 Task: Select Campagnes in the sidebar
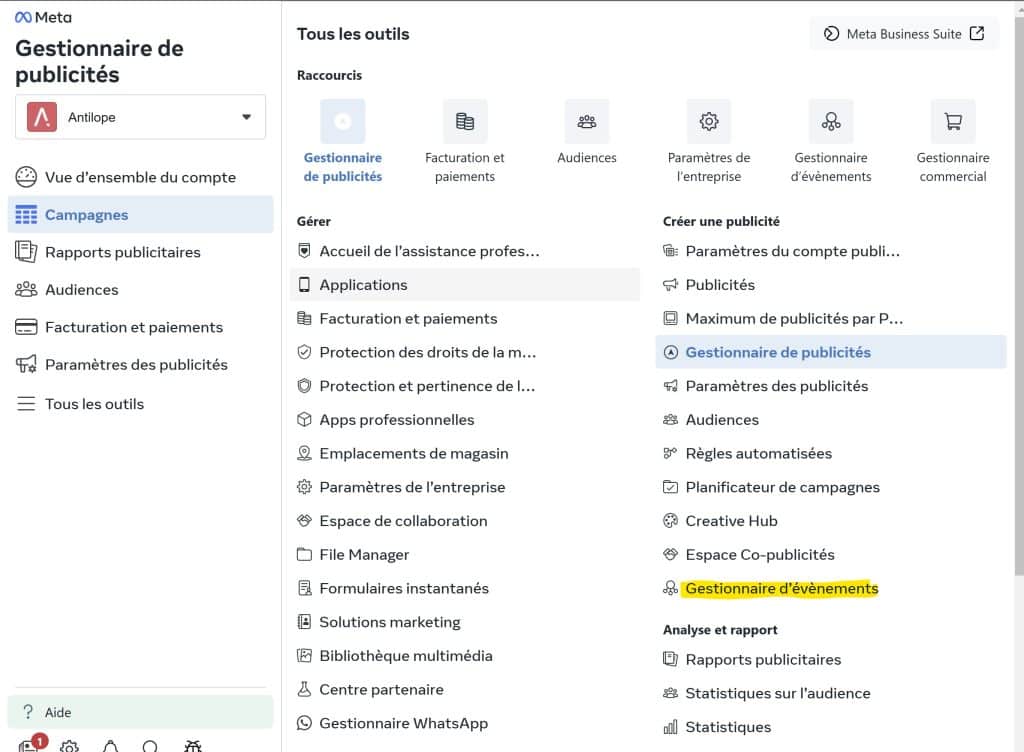pyautogui.click(x=140, y=215)
